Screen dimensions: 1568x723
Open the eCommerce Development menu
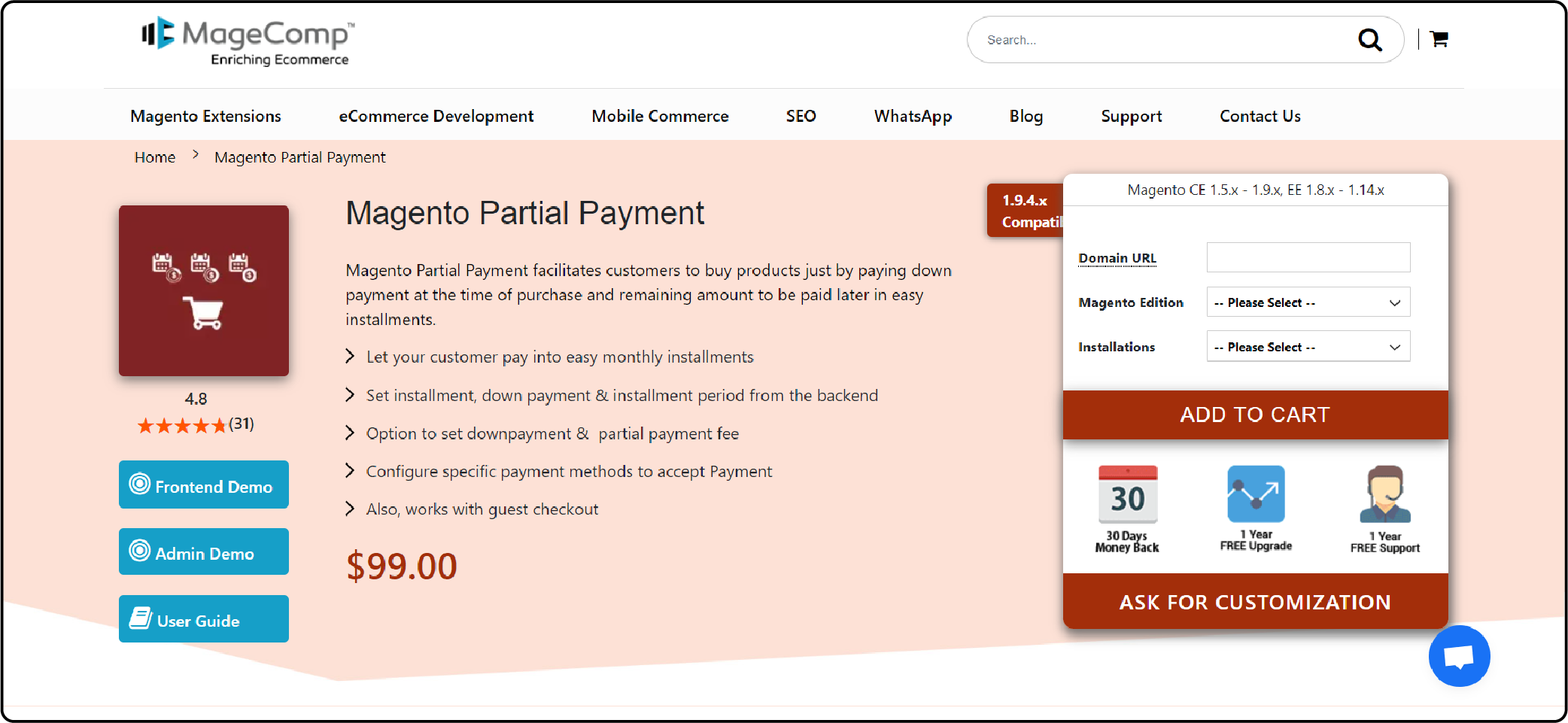(436, 116)
